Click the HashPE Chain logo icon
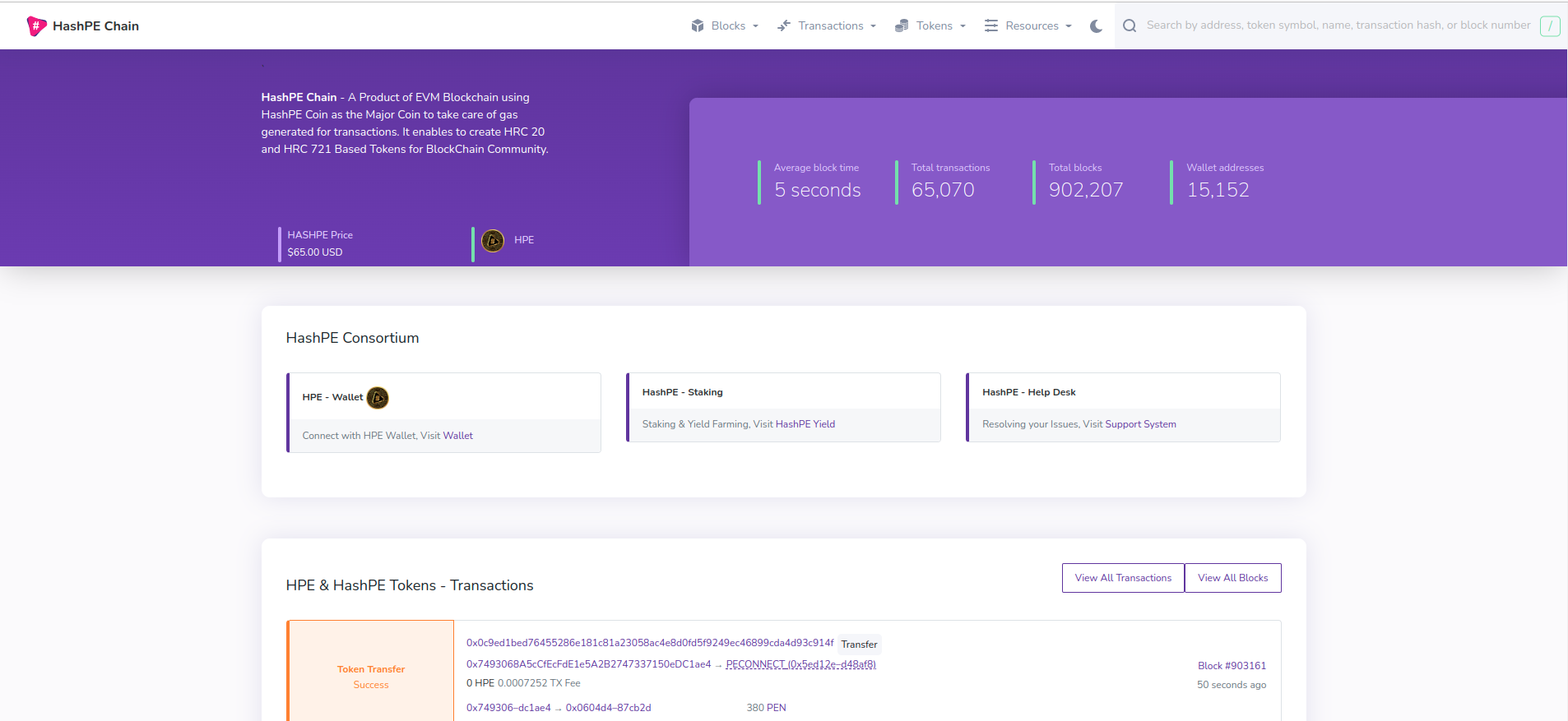 [x=36, y=26]
